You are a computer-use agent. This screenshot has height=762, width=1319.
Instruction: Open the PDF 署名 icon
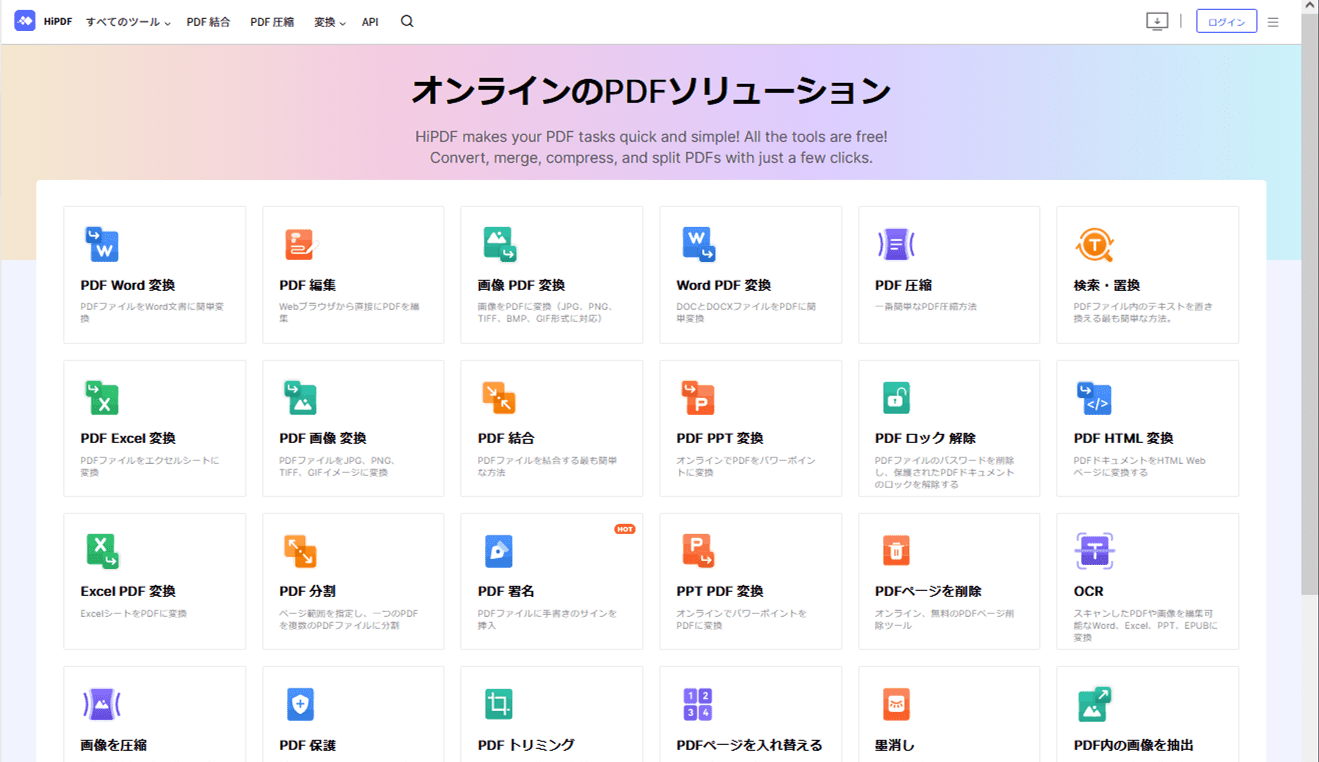coord(499,551)
